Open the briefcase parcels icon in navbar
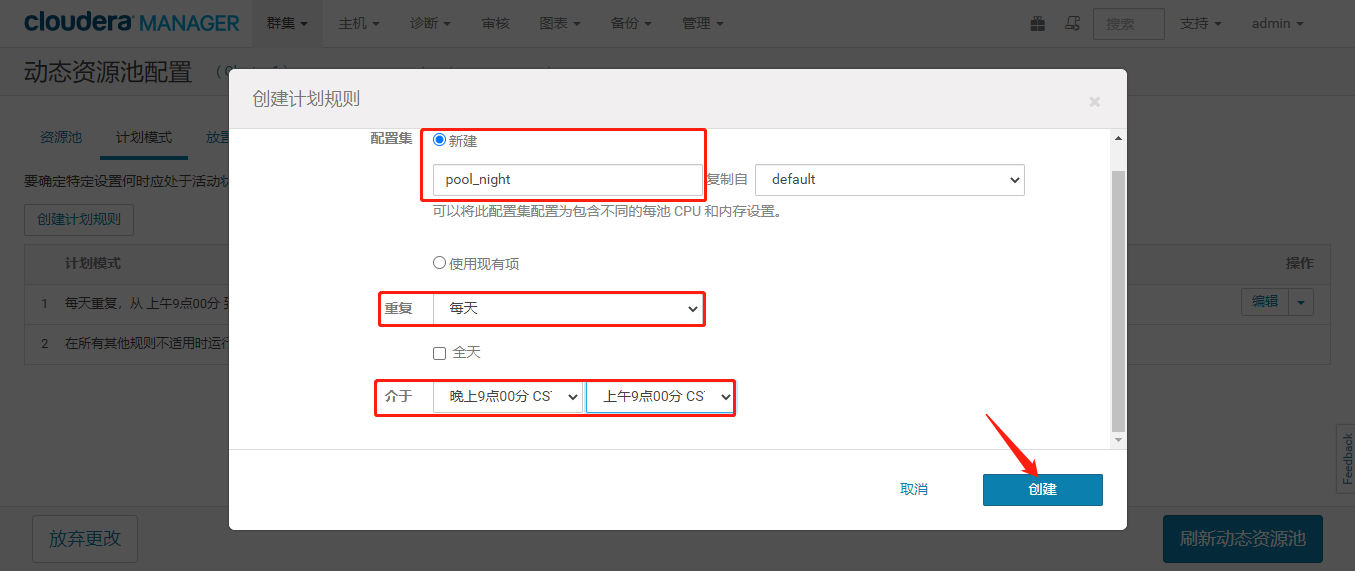 1038,23
